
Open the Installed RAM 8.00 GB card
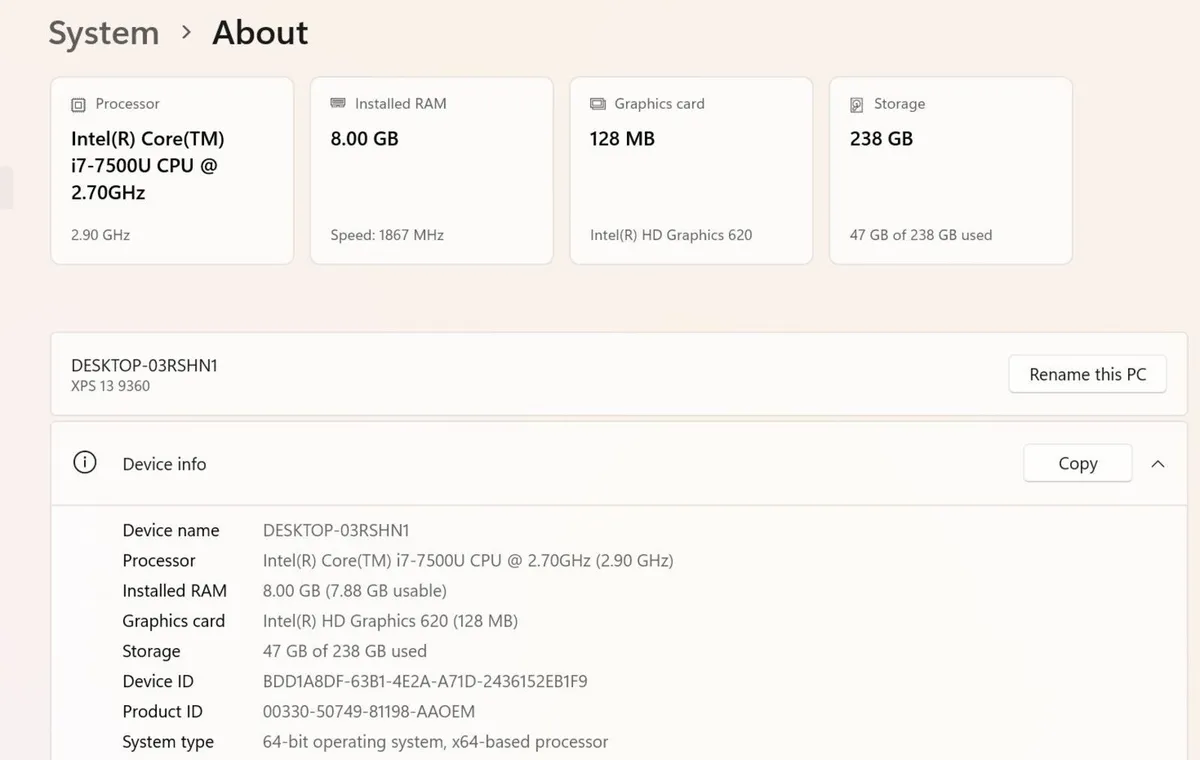coord(432,171)
